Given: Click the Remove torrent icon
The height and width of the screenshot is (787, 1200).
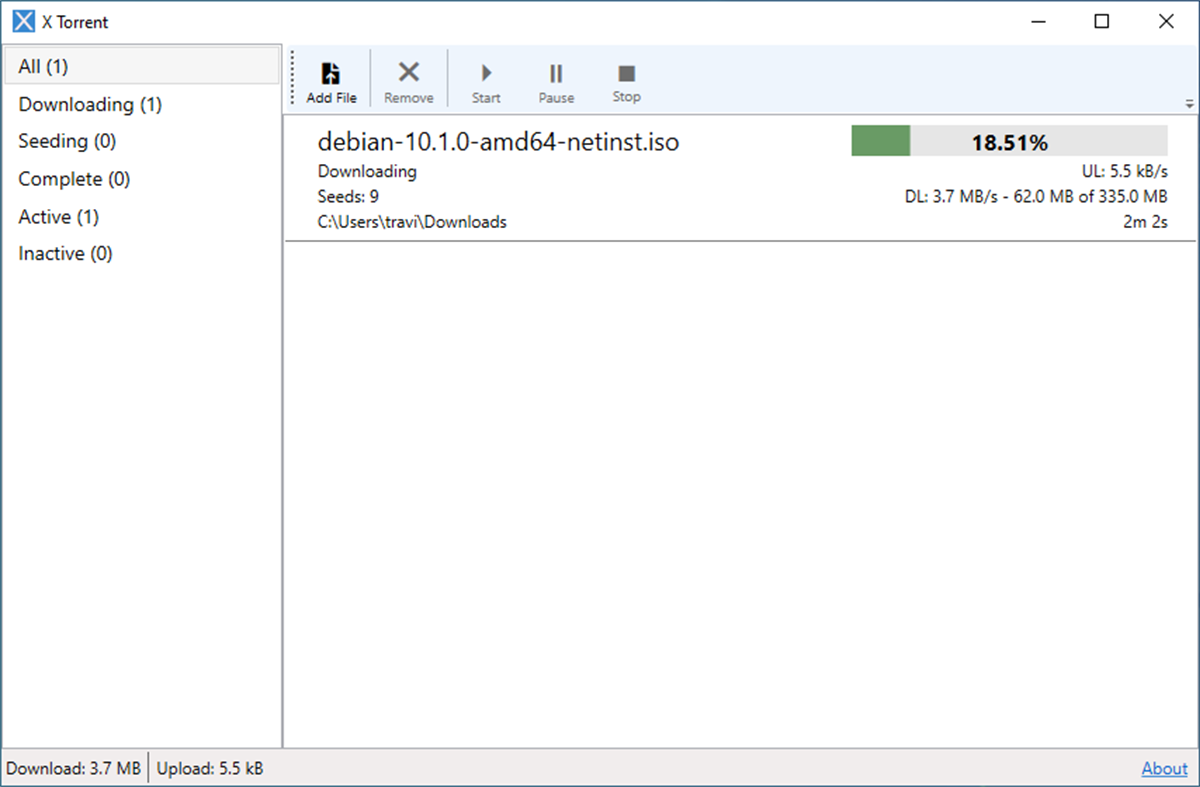Looking at the screenshot, I should pyautogui.click(x=408, y=80).
